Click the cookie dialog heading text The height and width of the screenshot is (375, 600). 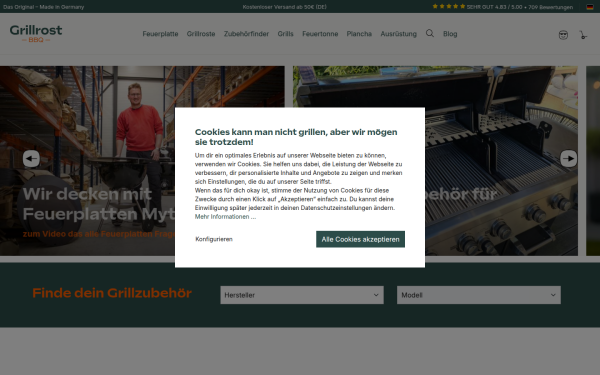coord(296,137)
